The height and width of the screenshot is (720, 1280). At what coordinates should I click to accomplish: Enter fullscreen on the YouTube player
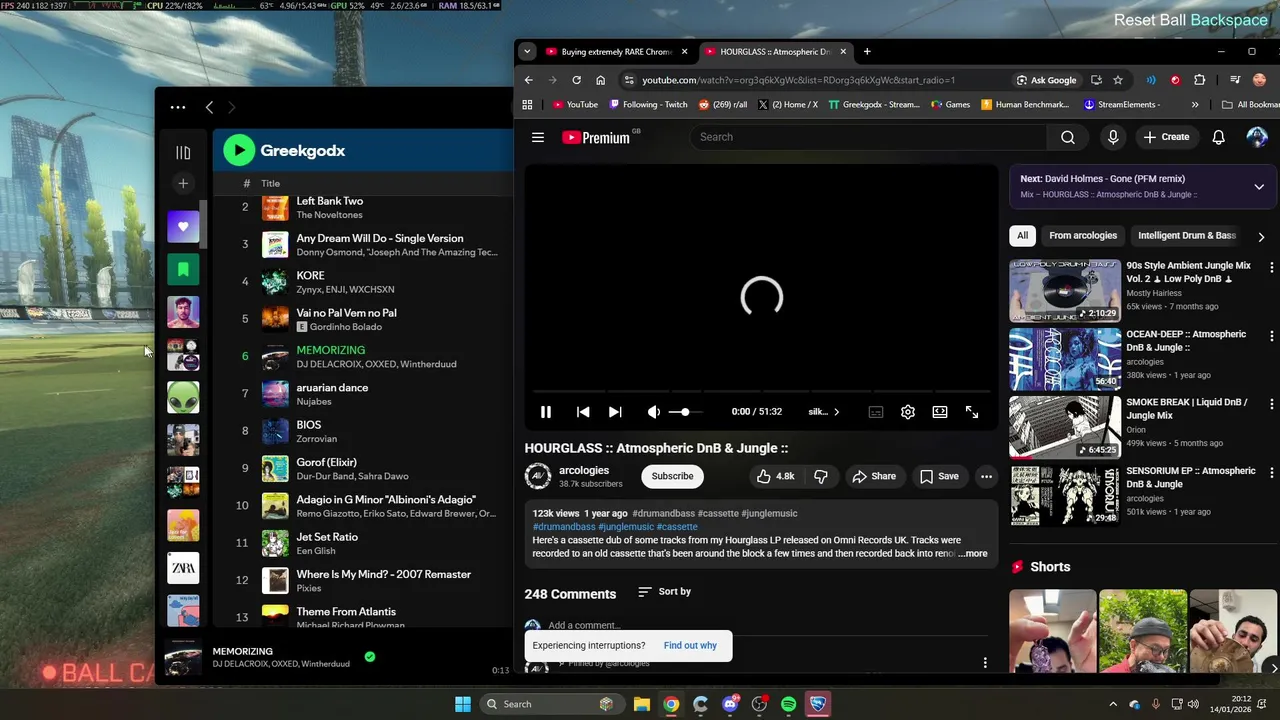pos(972,412)
